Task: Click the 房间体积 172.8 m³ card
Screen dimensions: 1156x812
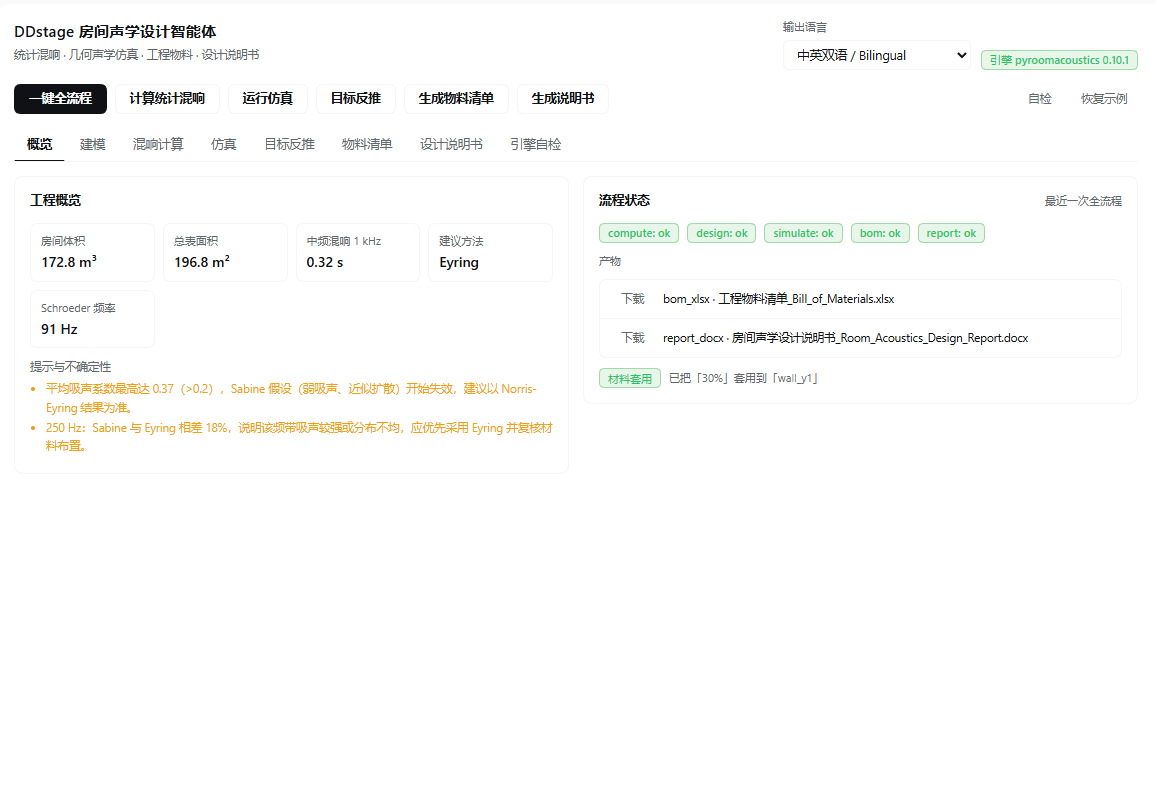Action: pyautogui.click(x=93, y=252)
